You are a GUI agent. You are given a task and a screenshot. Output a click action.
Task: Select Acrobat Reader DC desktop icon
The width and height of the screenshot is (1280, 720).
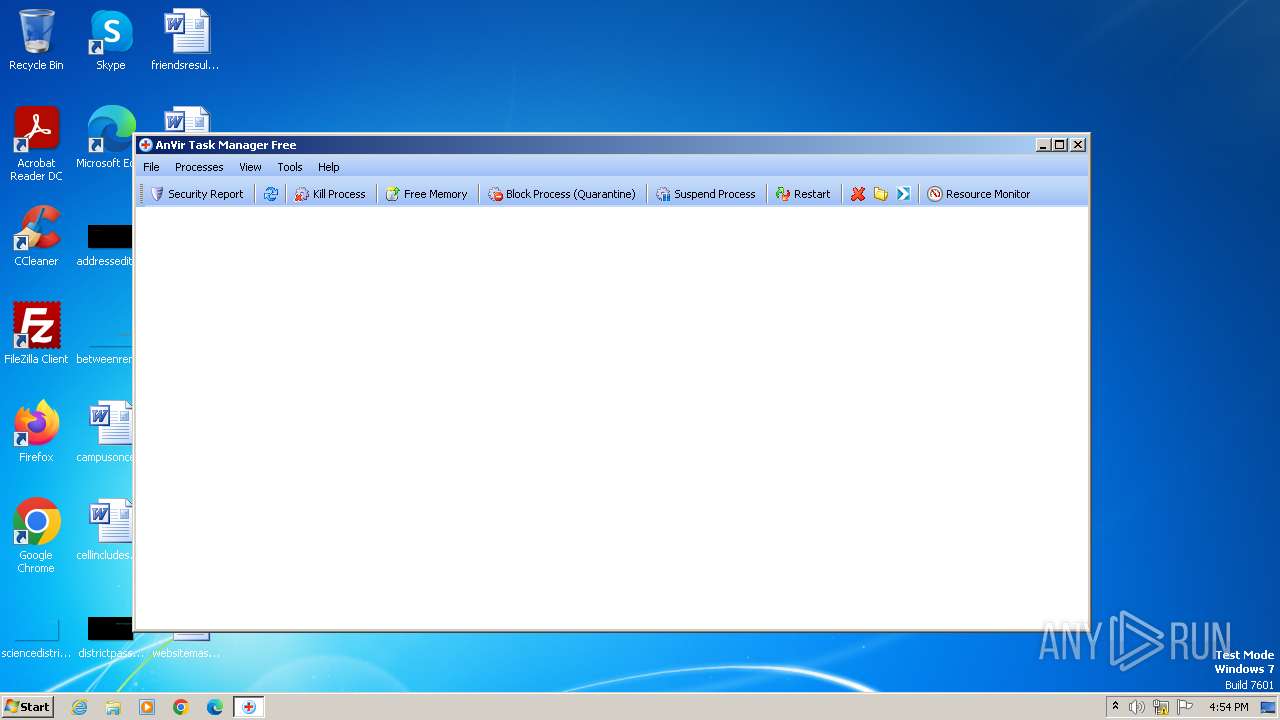36,144
